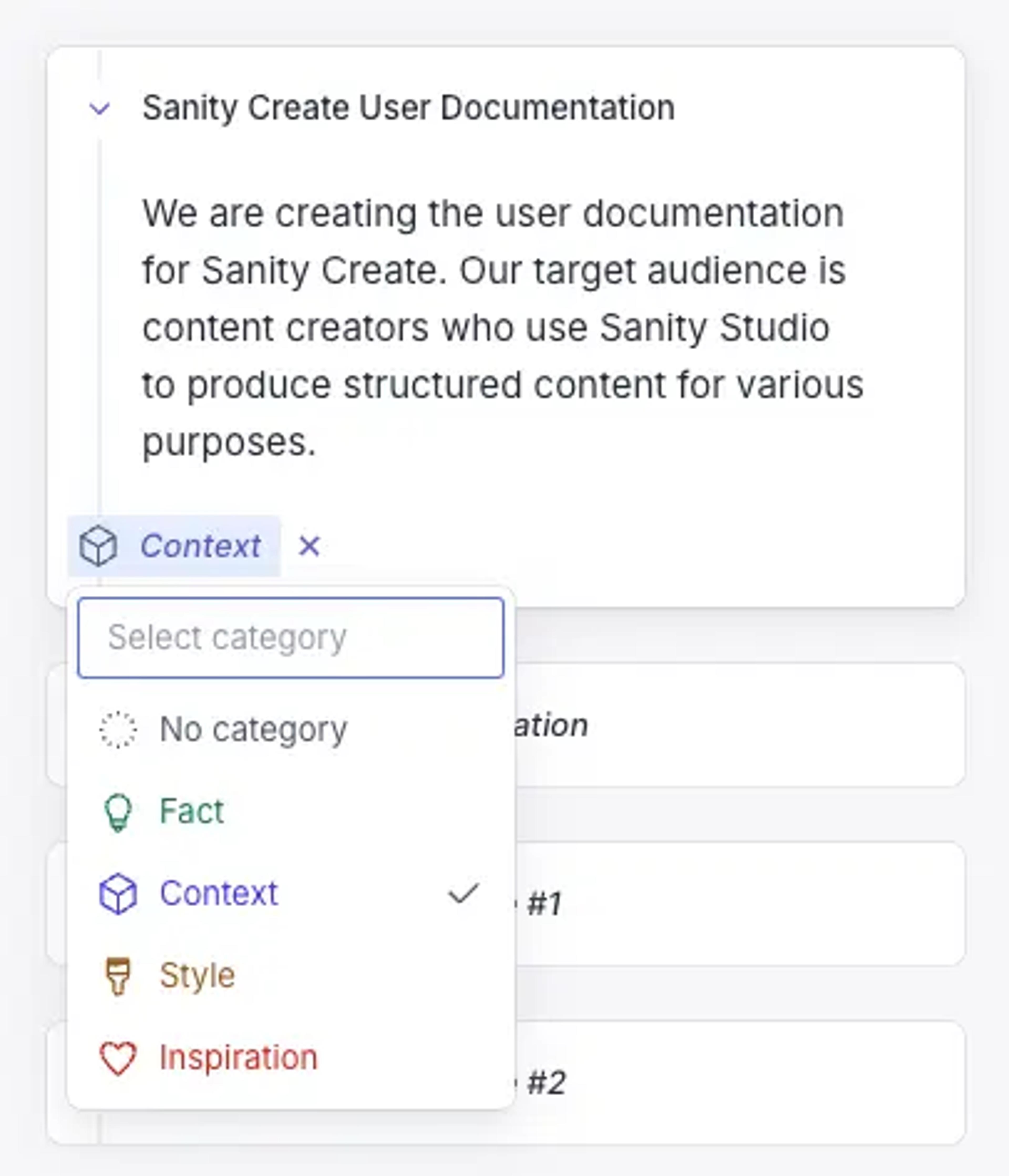
Task: Click the dotted circle No category icon
Action: (118, 729)
